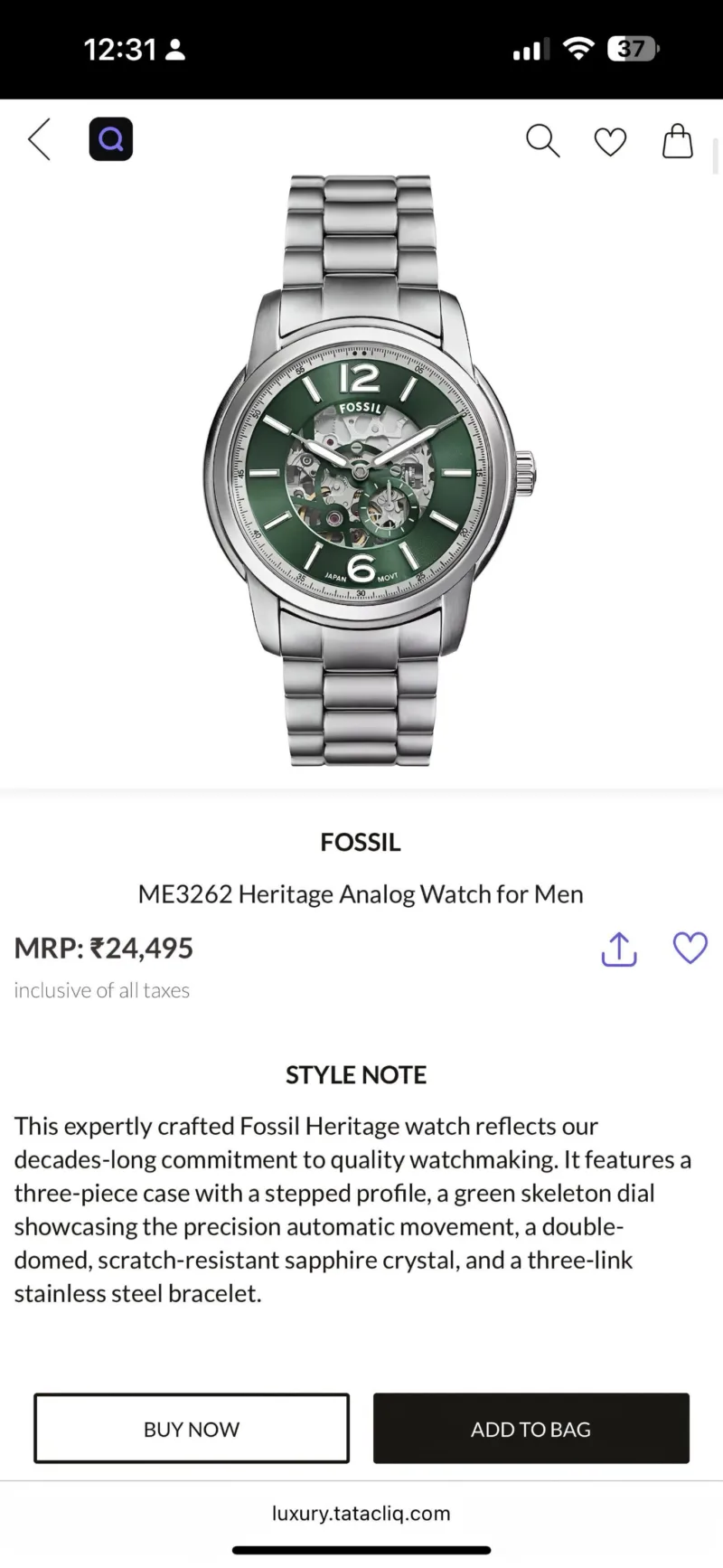Tap the FOSSIL brand name
Screen dimensions: 723x1568
[x=361, y=842]
